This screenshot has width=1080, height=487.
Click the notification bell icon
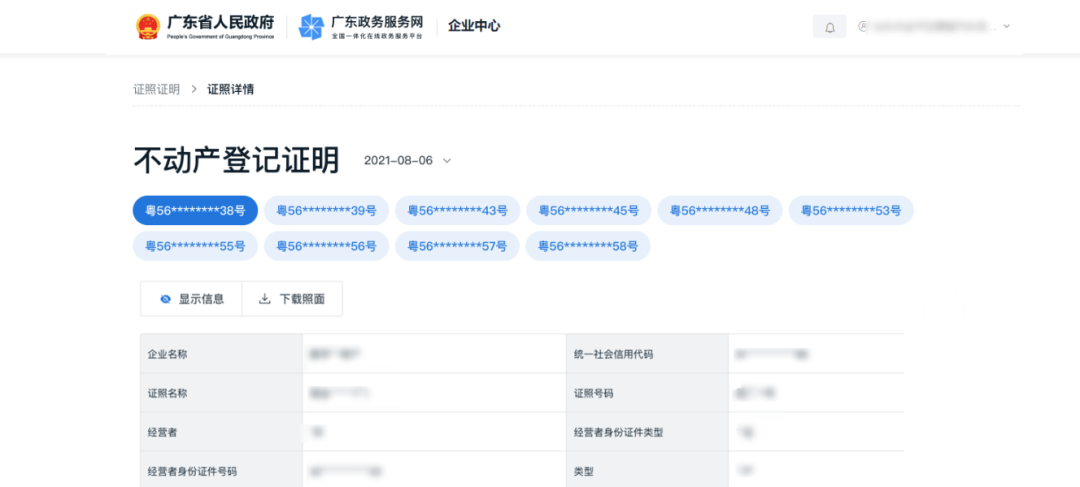(829, 27)
